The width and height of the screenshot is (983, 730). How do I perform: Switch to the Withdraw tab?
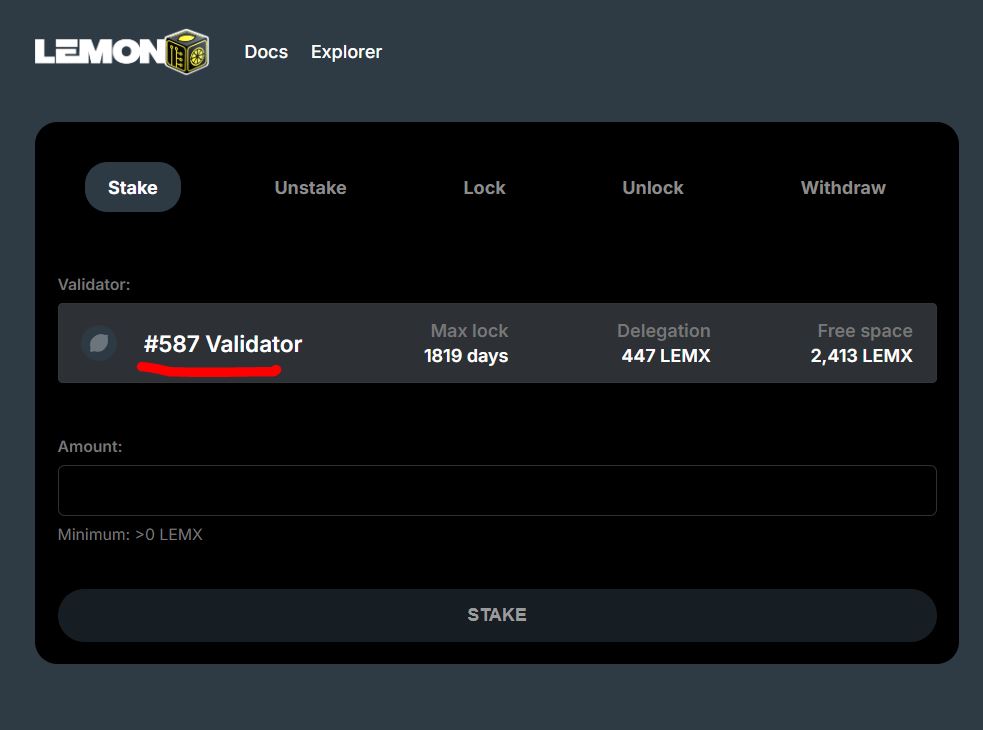pos(843,188)
